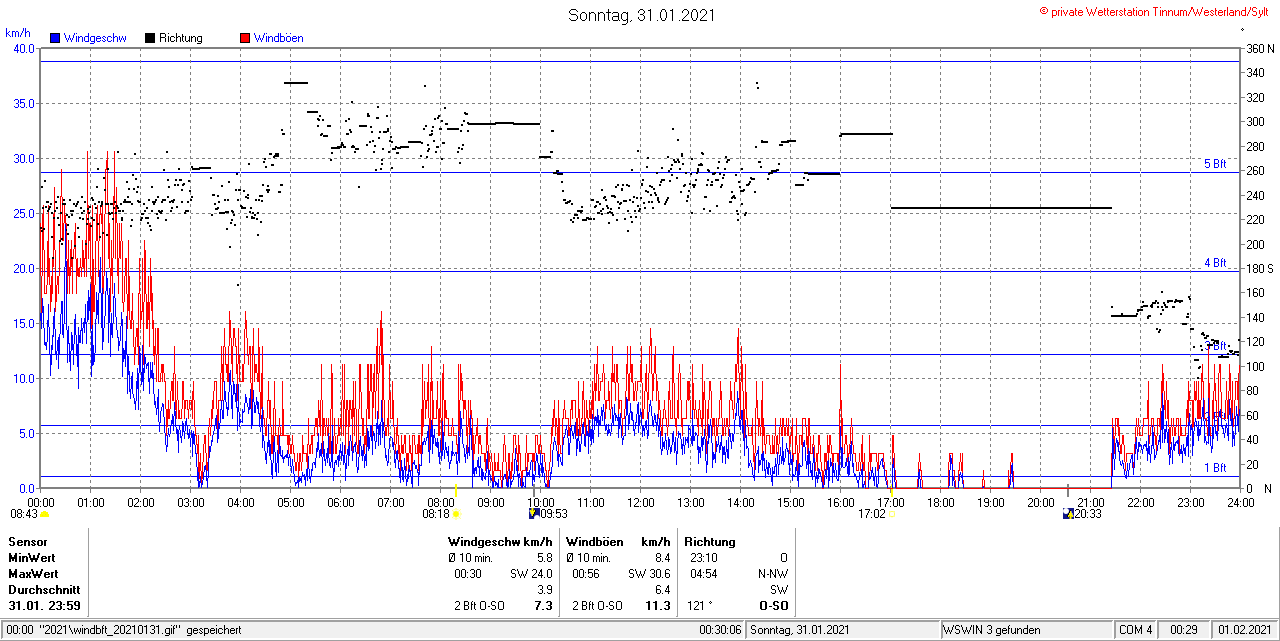Click the COM 4 status bar entry
Image resolution: width=1280 pixels, height=641 pixels.
[1136, 630]
